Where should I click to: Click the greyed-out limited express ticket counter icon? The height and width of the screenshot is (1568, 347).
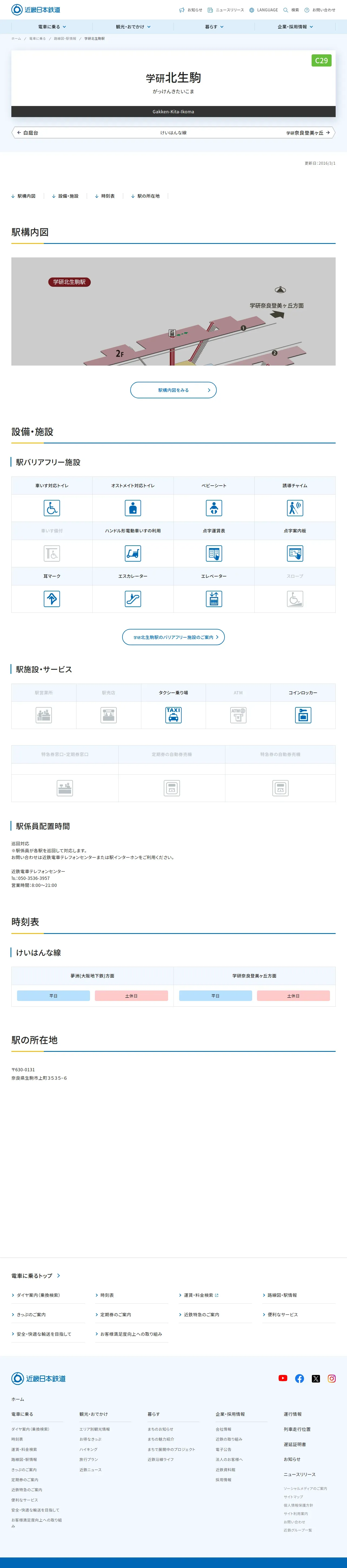click(65, 788)
